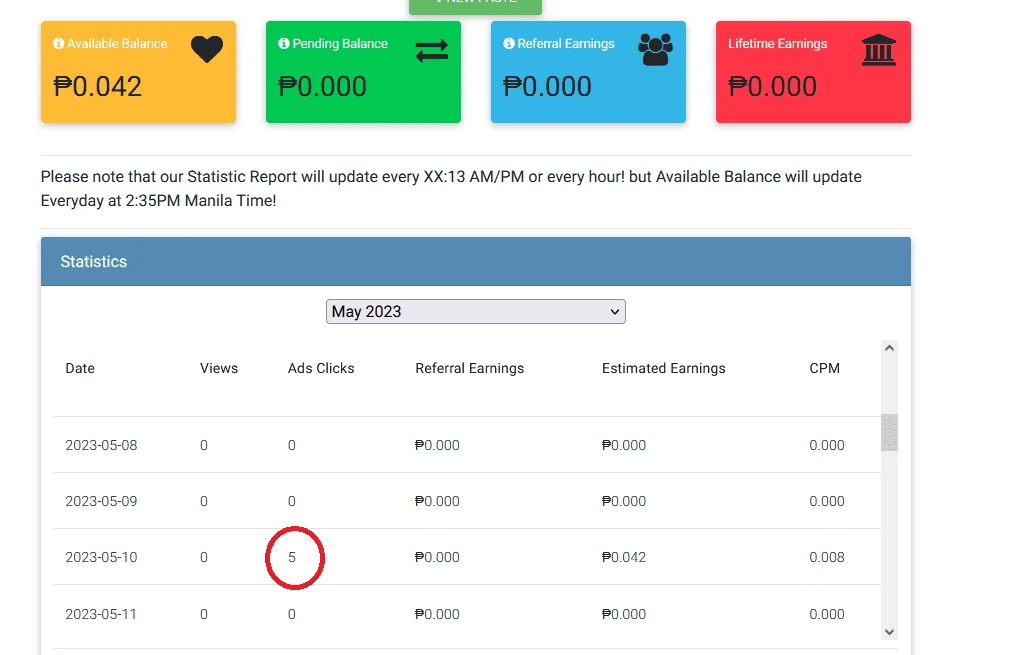Click the people group icon on Referral Earnings
The width and height of the screenshot is (1014, 655).
[655, 50]
